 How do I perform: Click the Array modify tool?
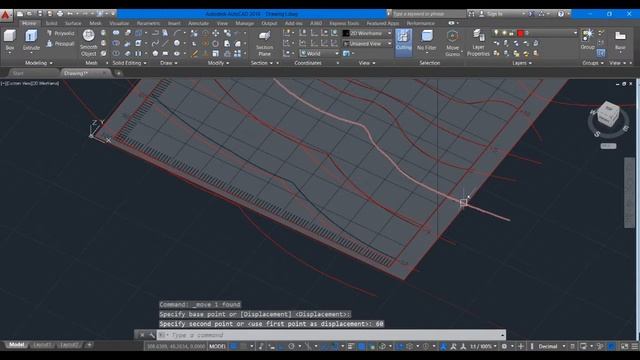point(237,53)
